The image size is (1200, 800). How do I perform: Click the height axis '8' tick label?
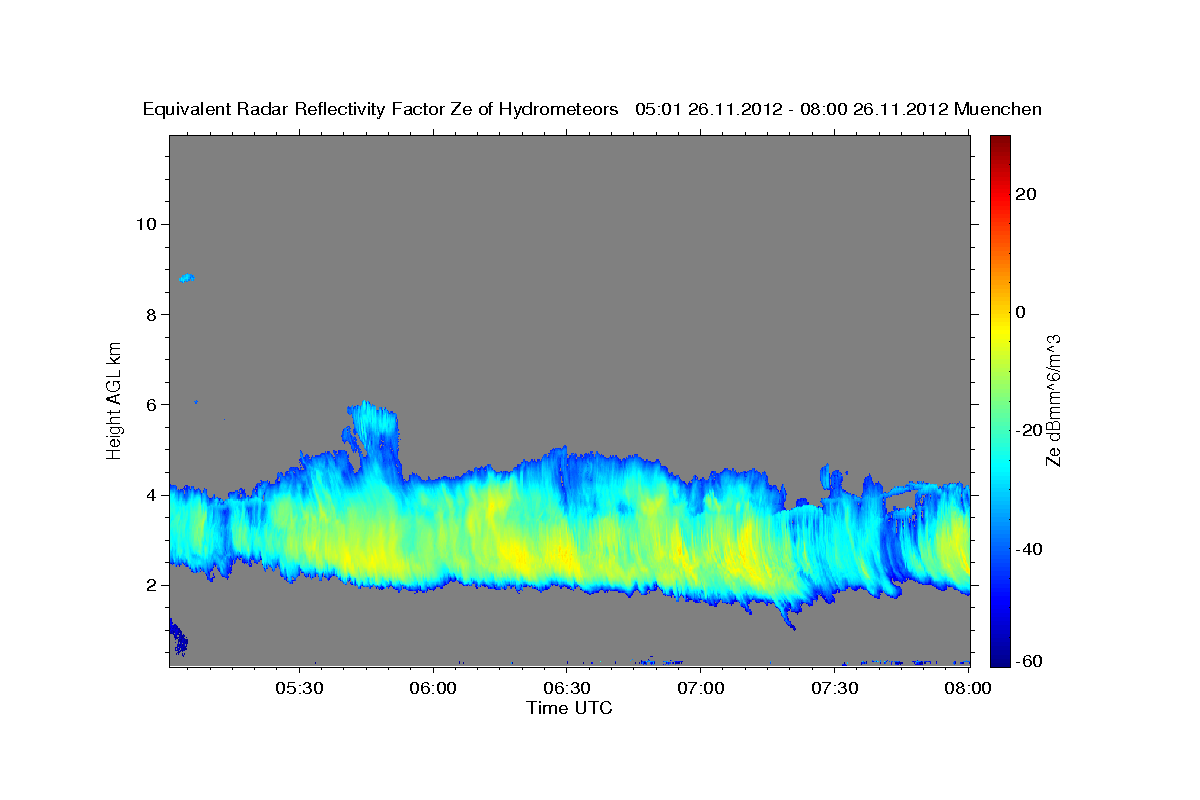pos(149,314)
